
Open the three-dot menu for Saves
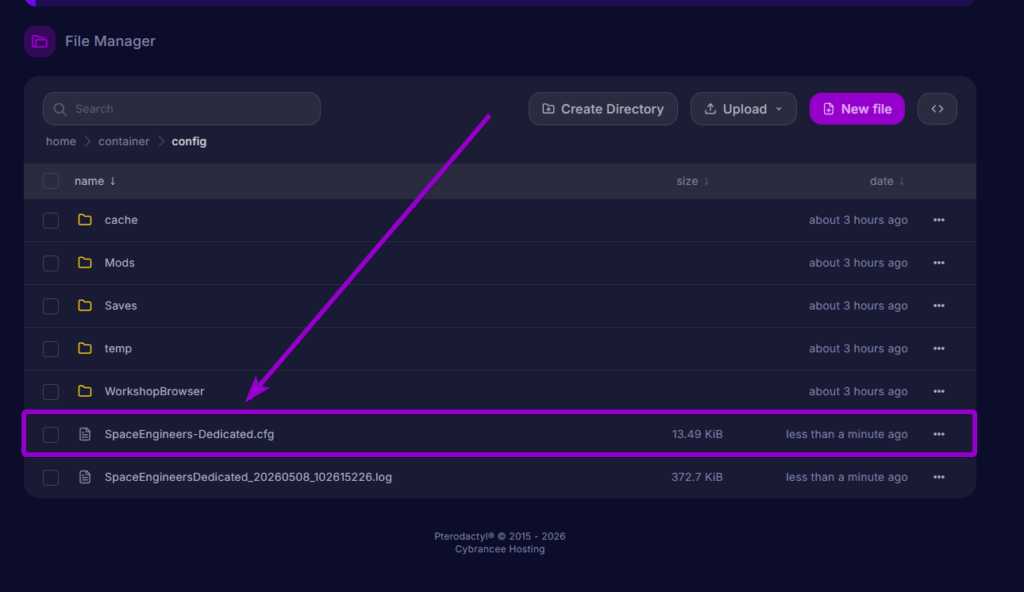[938, 306]
